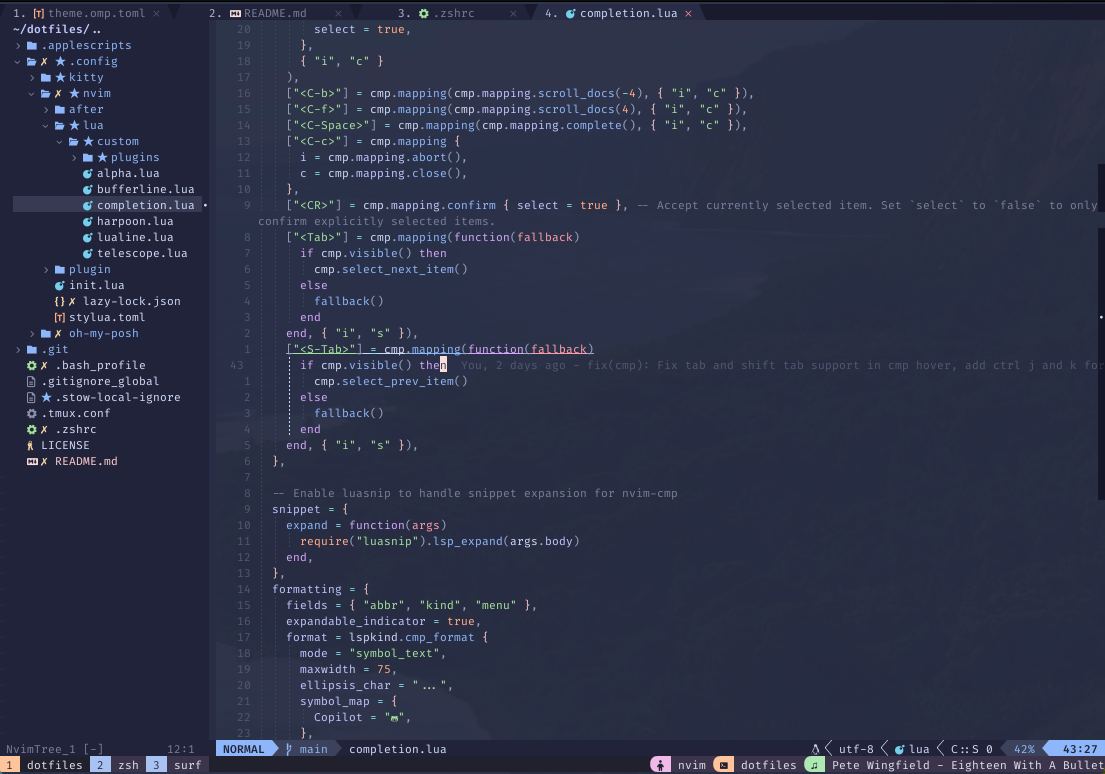Close the README.md buffer tab
This screenshot has height=774, width=1105.
pos(338,13)
